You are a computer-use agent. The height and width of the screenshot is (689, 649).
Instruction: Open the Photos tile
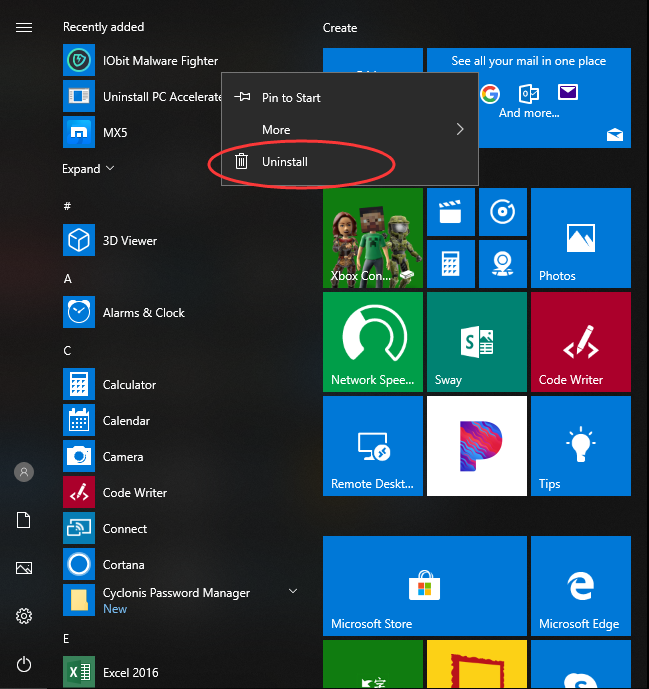tap(581, 238)
